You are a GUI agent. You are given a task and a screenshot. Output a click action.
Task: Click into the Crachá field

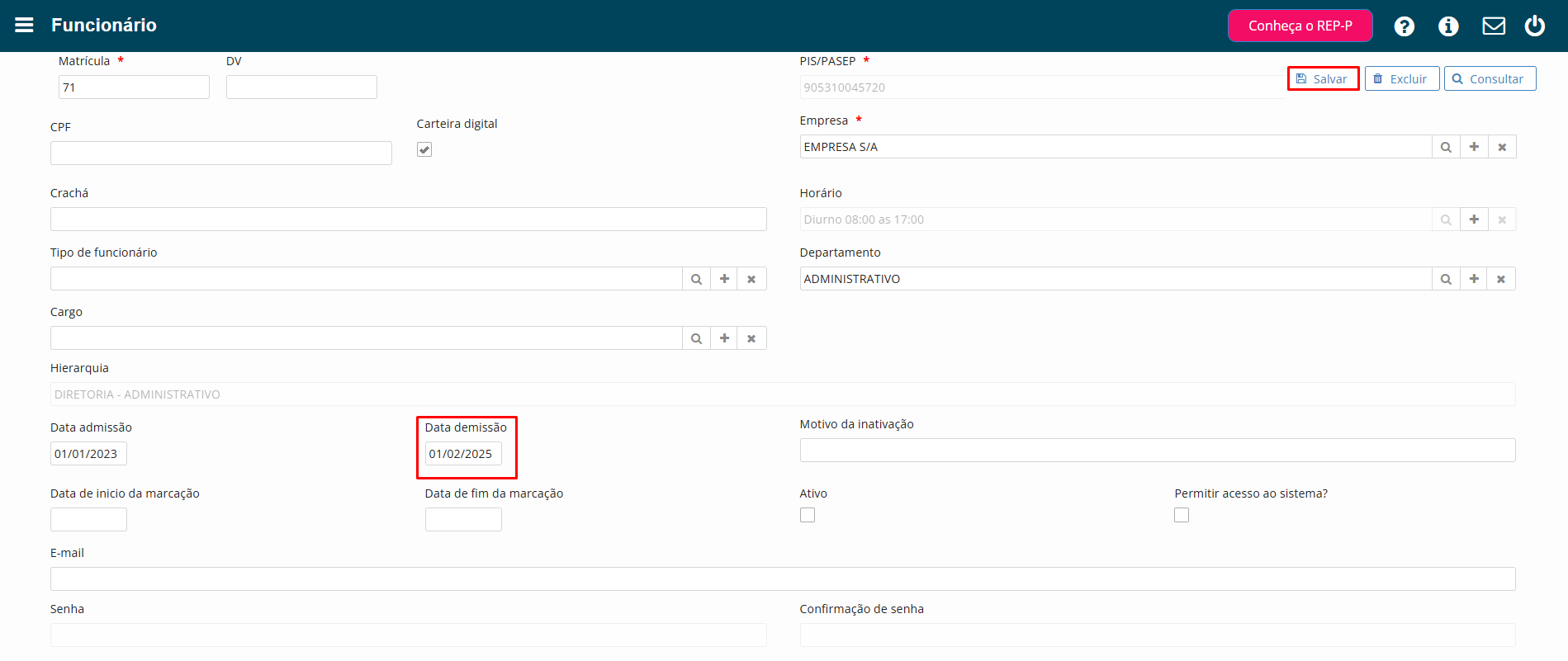[408, 220]
